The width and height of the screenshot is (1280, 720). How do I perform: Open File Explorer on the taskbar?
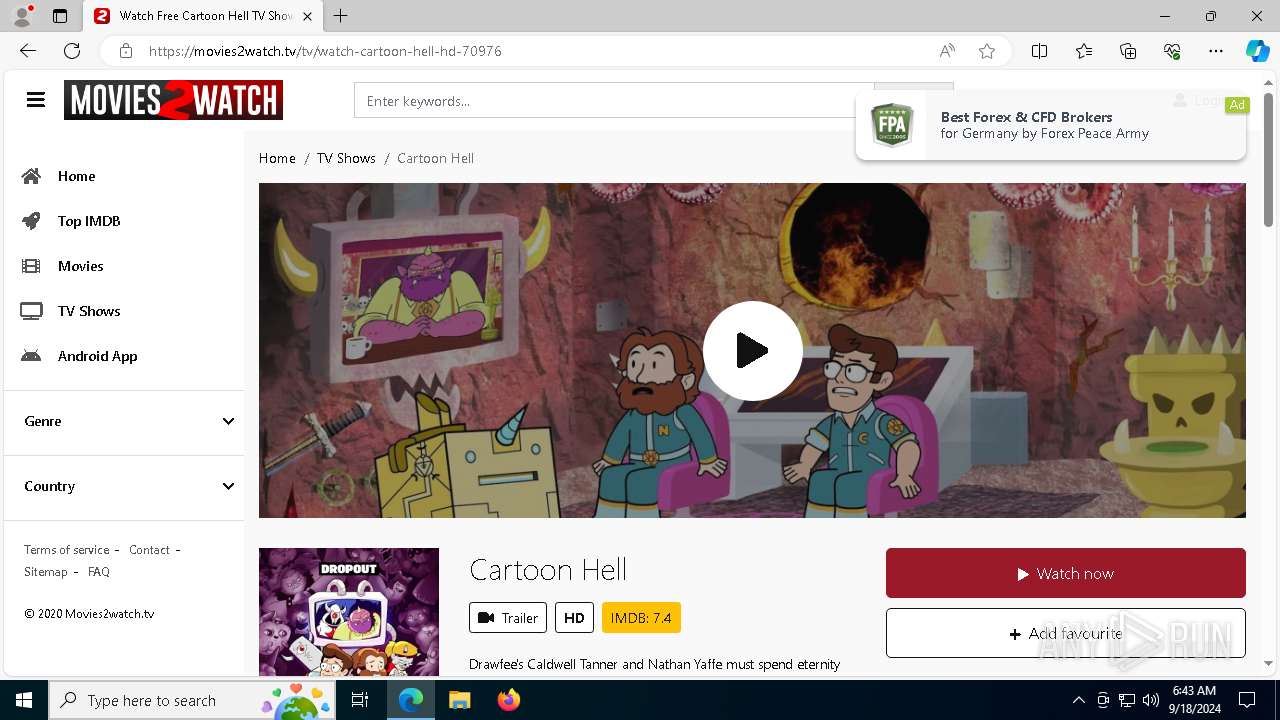[x=459, y=700]
